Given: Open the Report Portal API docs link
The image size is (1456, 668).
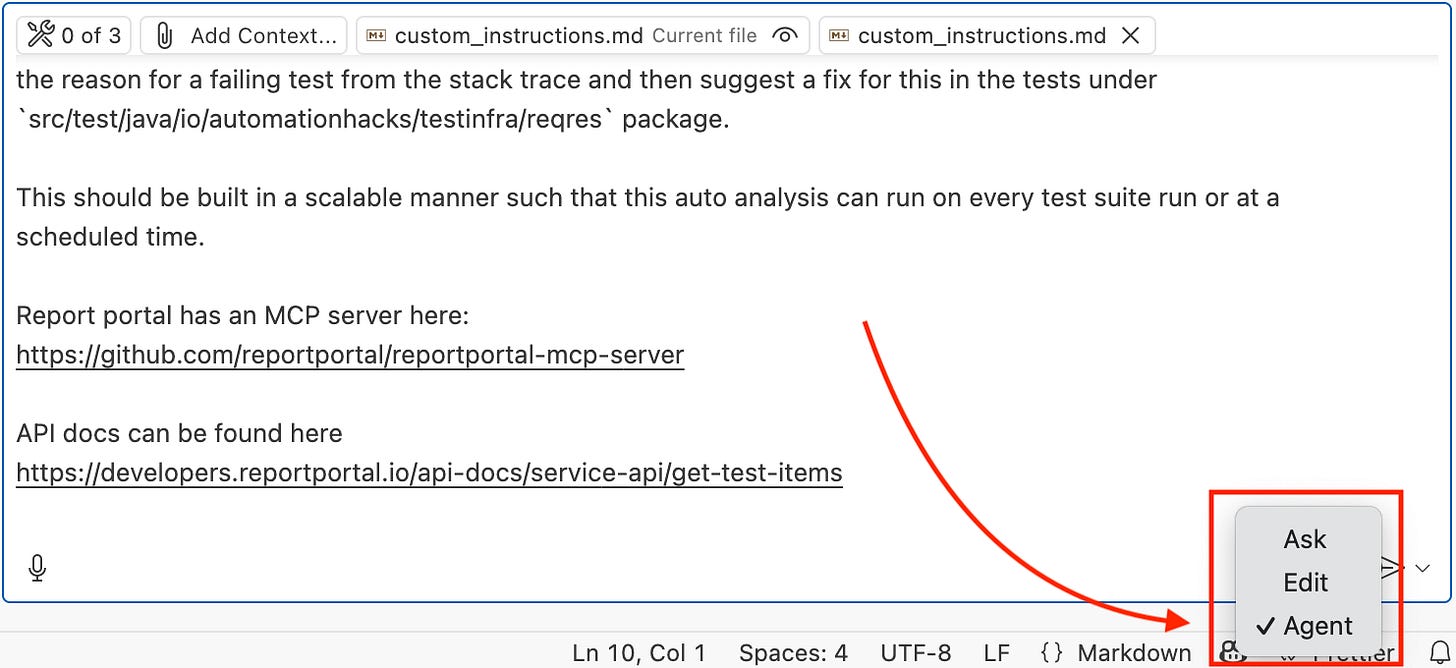Looking at the screenshot, I should pyautogui.click(x=428, y=472).
